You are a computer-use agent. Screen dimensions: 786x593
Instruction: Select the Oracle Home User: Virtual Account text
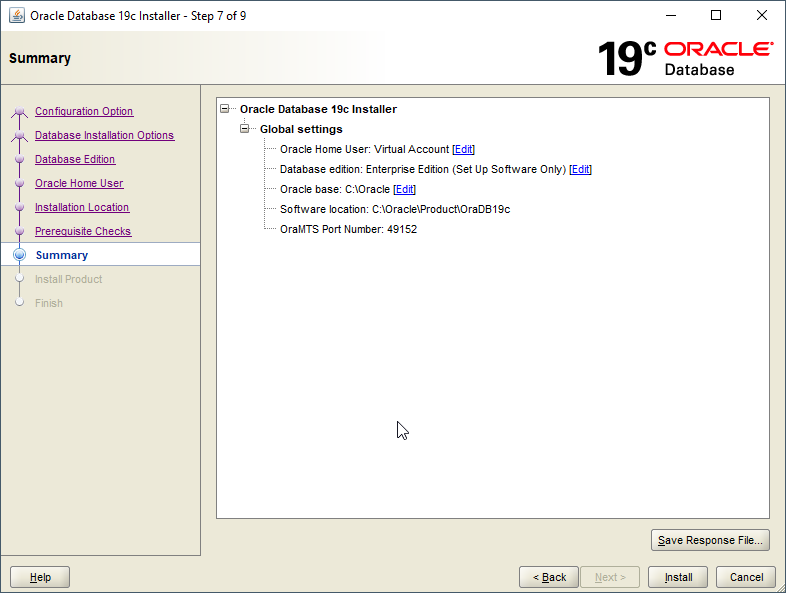pos(364,149)
